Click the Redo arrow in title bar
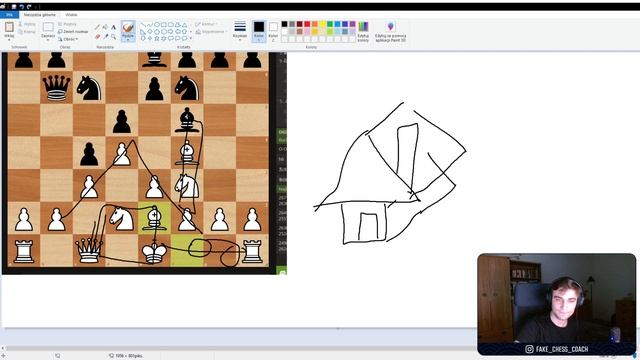Screen dimensions: 640x360 29,7
